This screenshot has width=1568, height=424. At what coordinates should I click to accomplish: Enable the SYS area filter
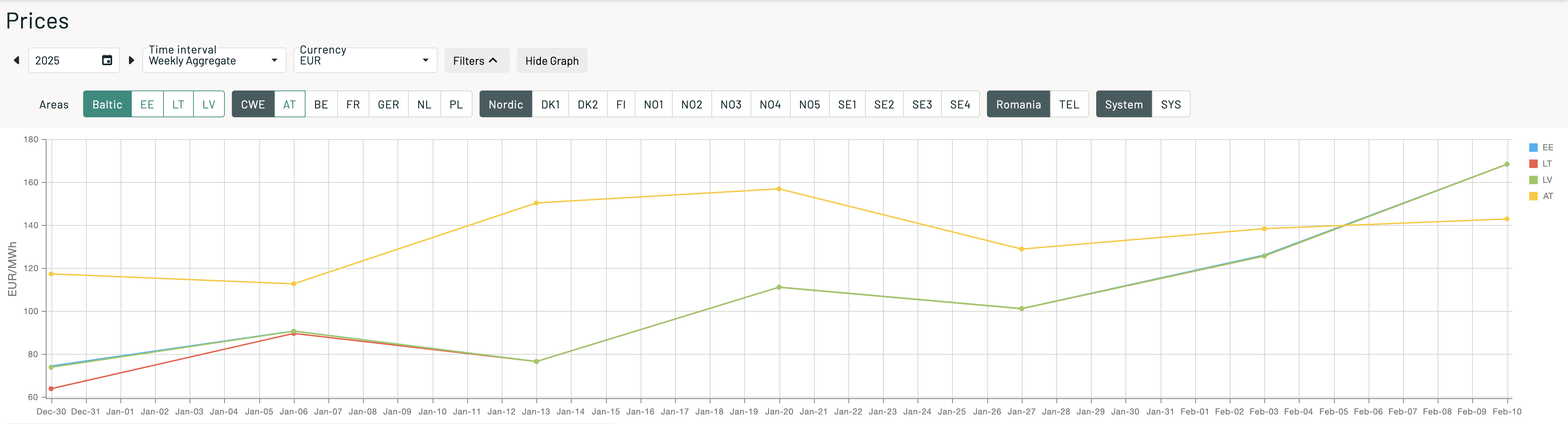pos(1170,104)
